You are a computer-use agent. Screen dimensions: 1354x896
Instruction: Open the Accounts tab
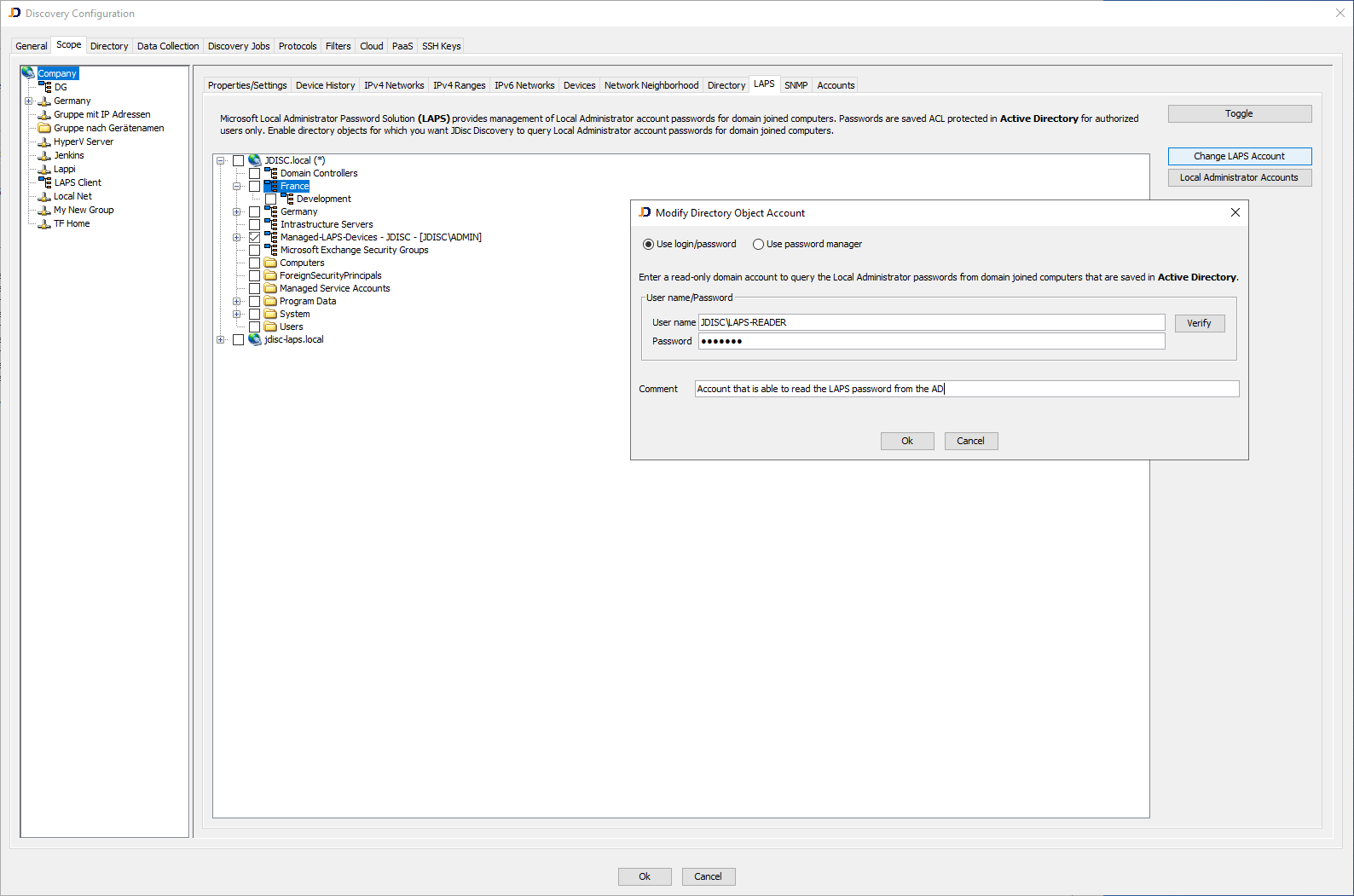[836, 85]
